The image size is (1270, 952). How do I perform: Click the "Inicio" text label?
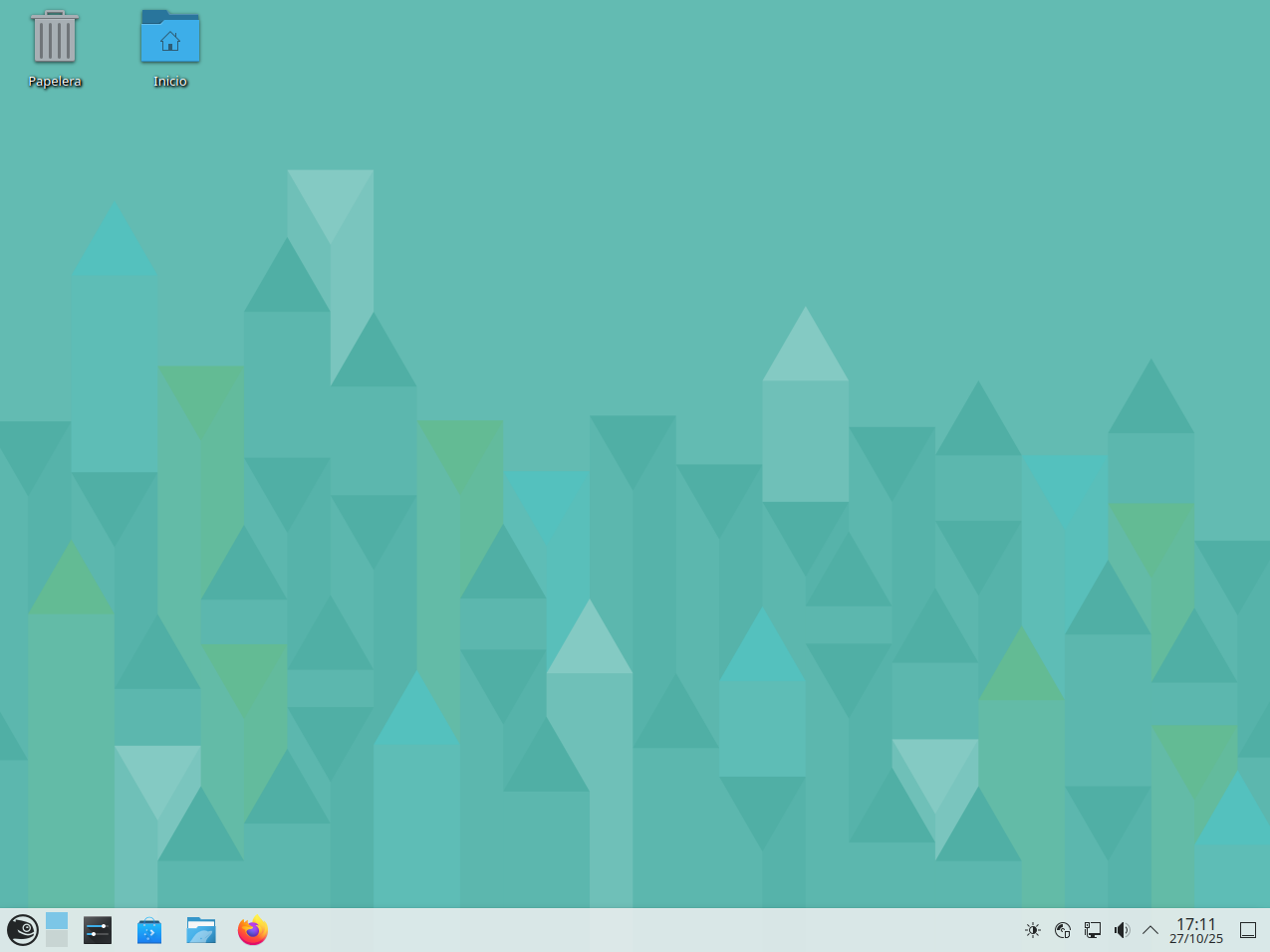[170, 82]
